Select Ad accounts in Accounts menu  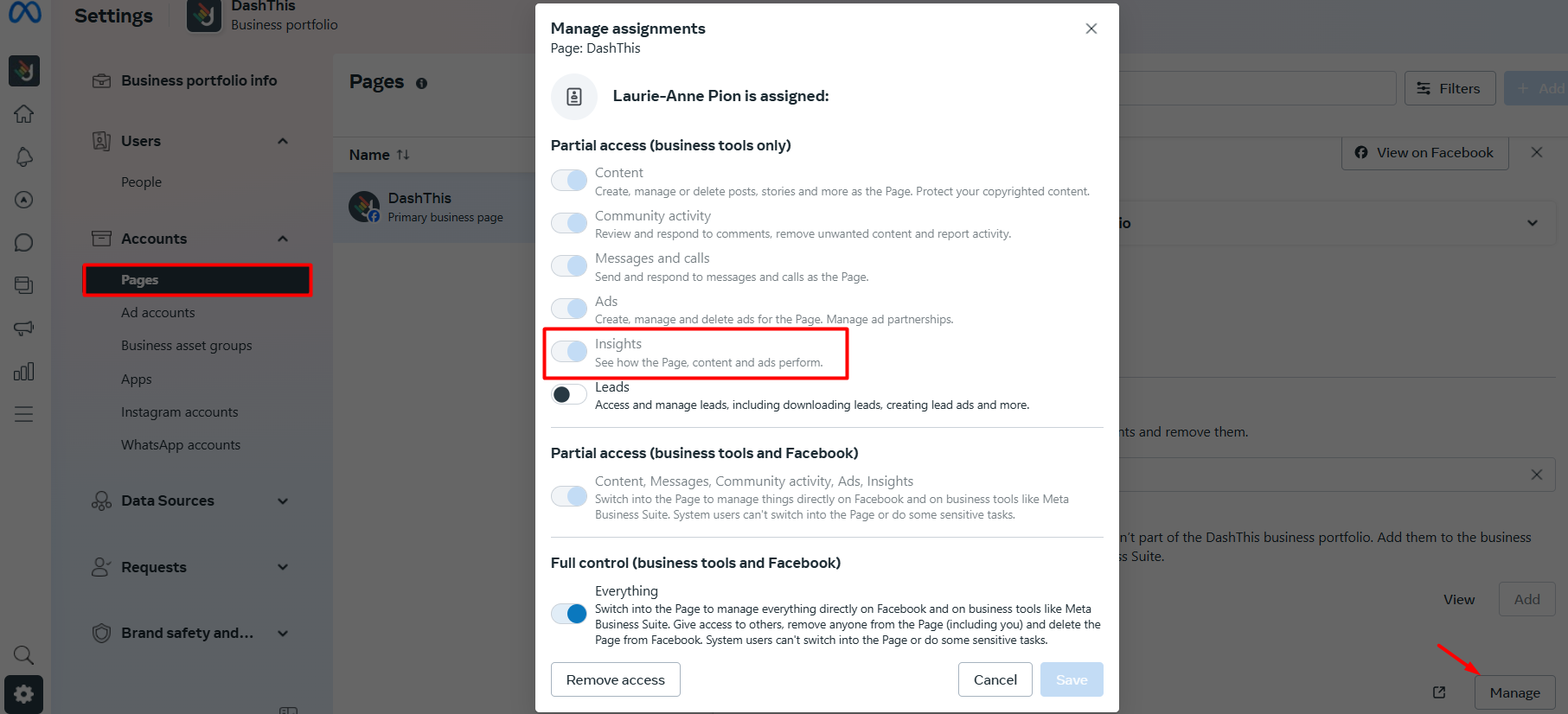158,313
